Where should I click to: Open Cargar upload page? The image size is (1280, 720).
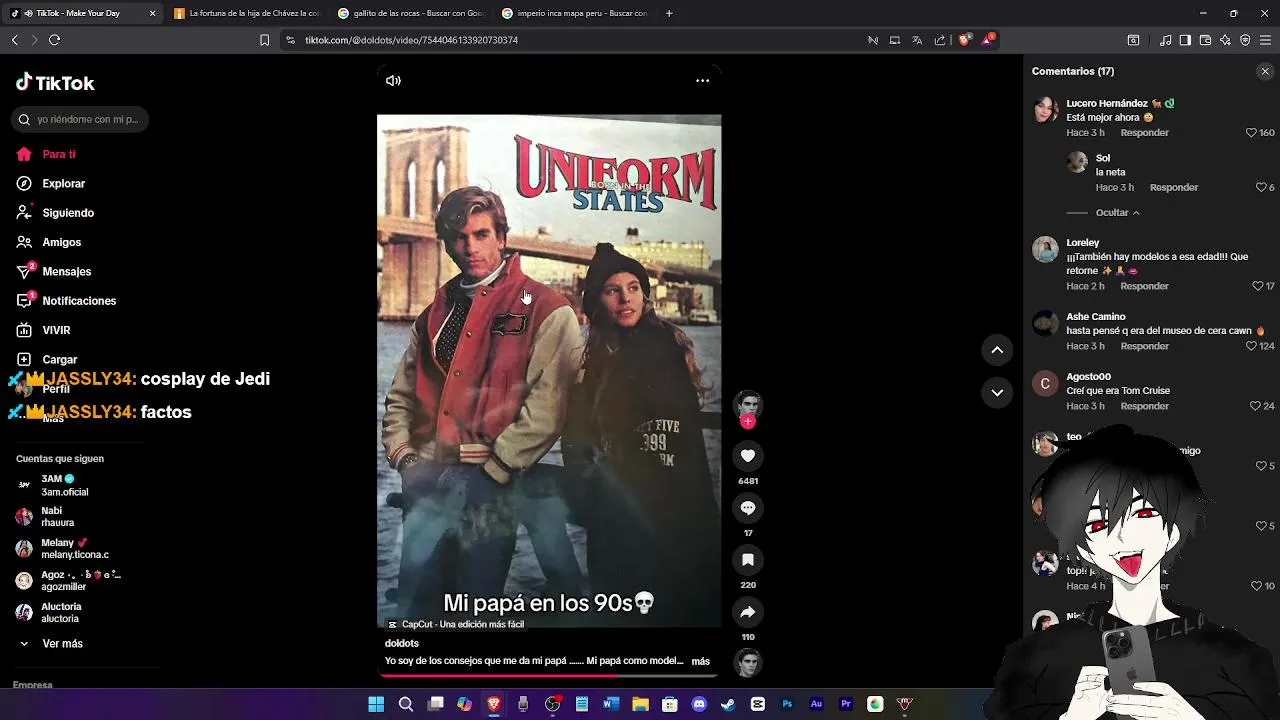pyautogui.click(x=59, y=359)
